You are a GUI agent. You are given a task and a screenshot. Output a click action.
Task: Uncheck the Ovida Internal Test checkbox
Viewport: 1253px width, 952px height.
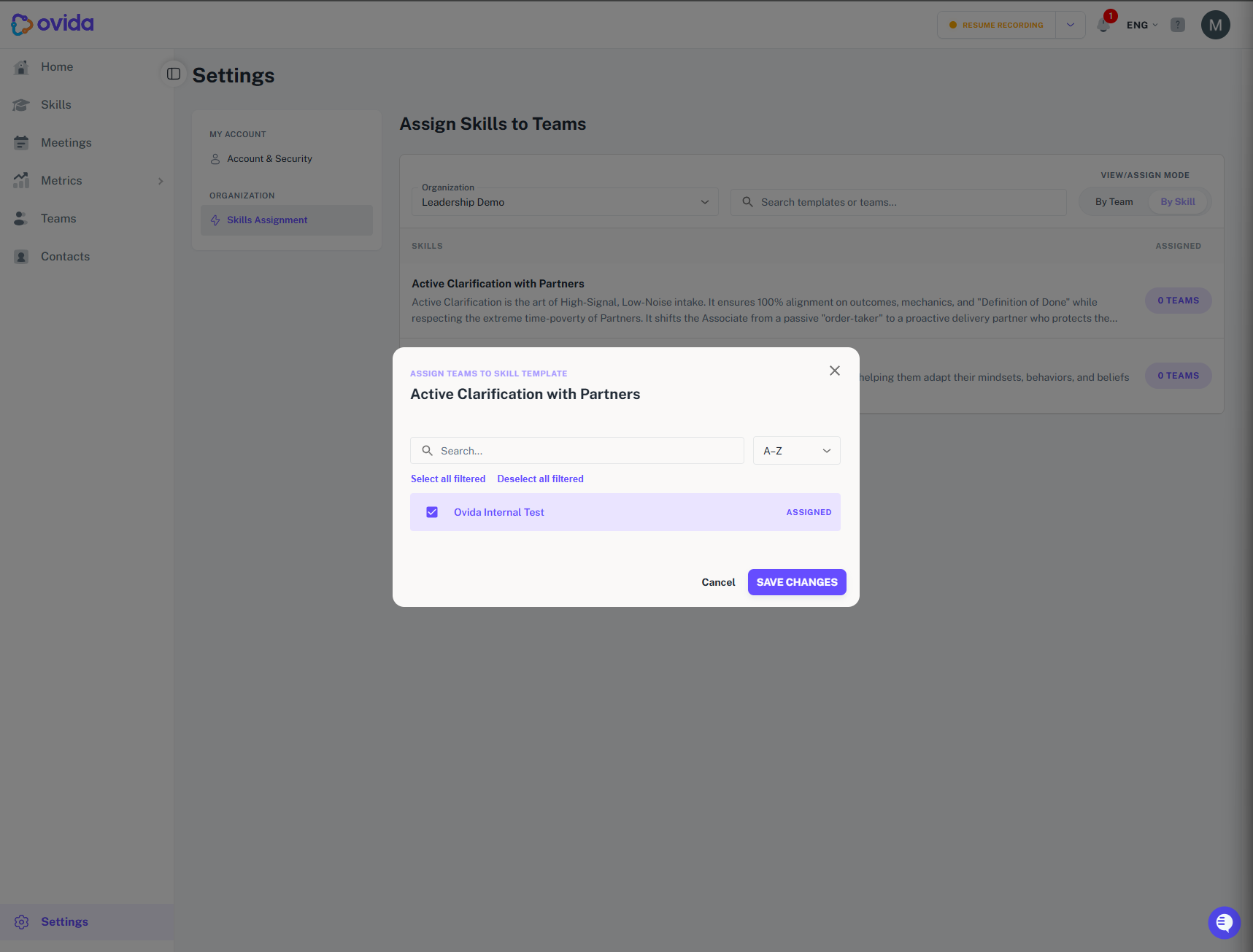[x=432, y=512]
